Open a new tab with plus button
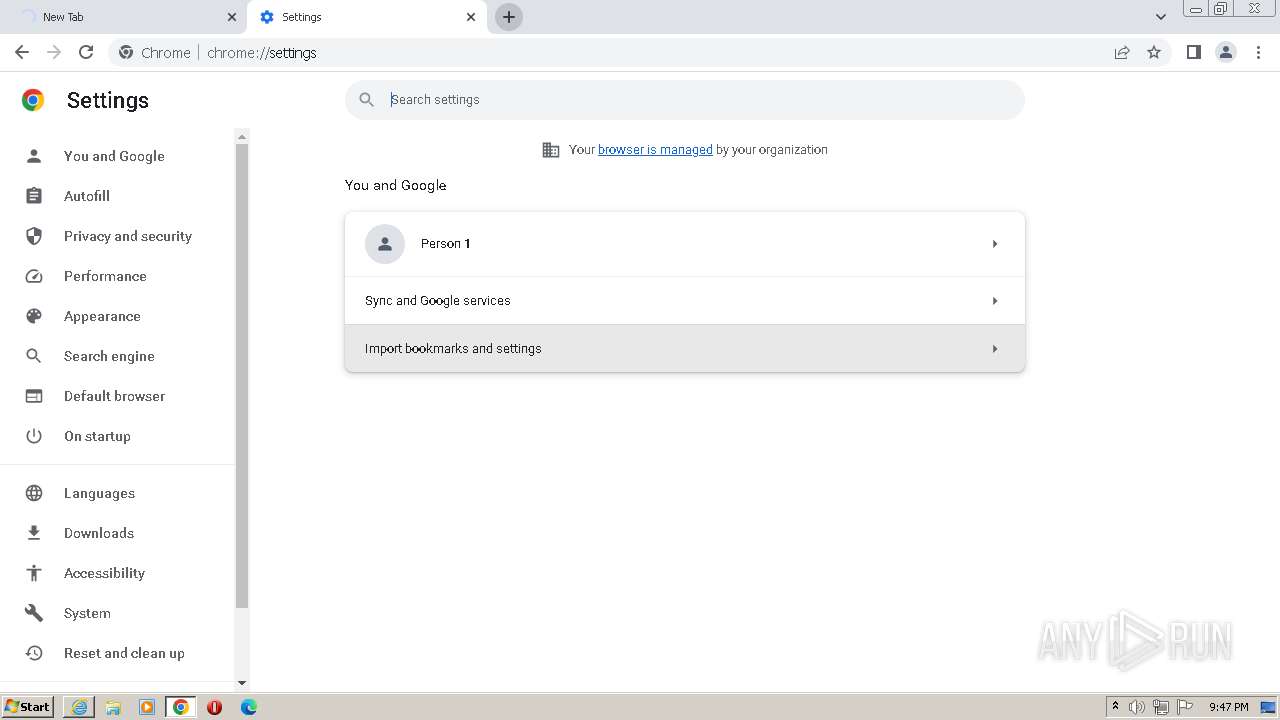This screenshot has height=720, width=1280. (509, 17)
